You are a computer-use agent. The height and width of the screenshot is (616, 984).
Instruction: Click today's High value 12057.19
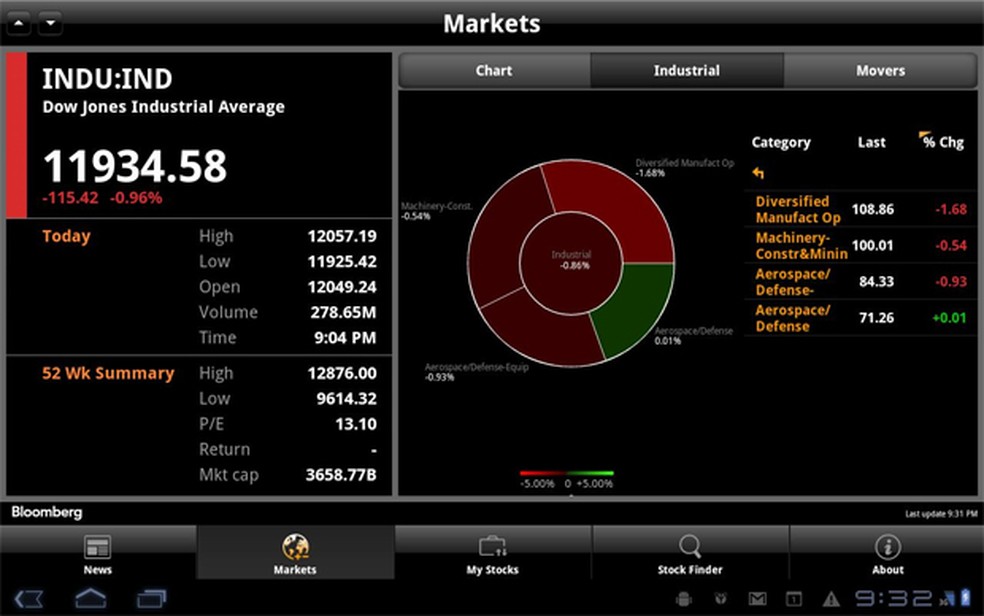click(342, 236)
